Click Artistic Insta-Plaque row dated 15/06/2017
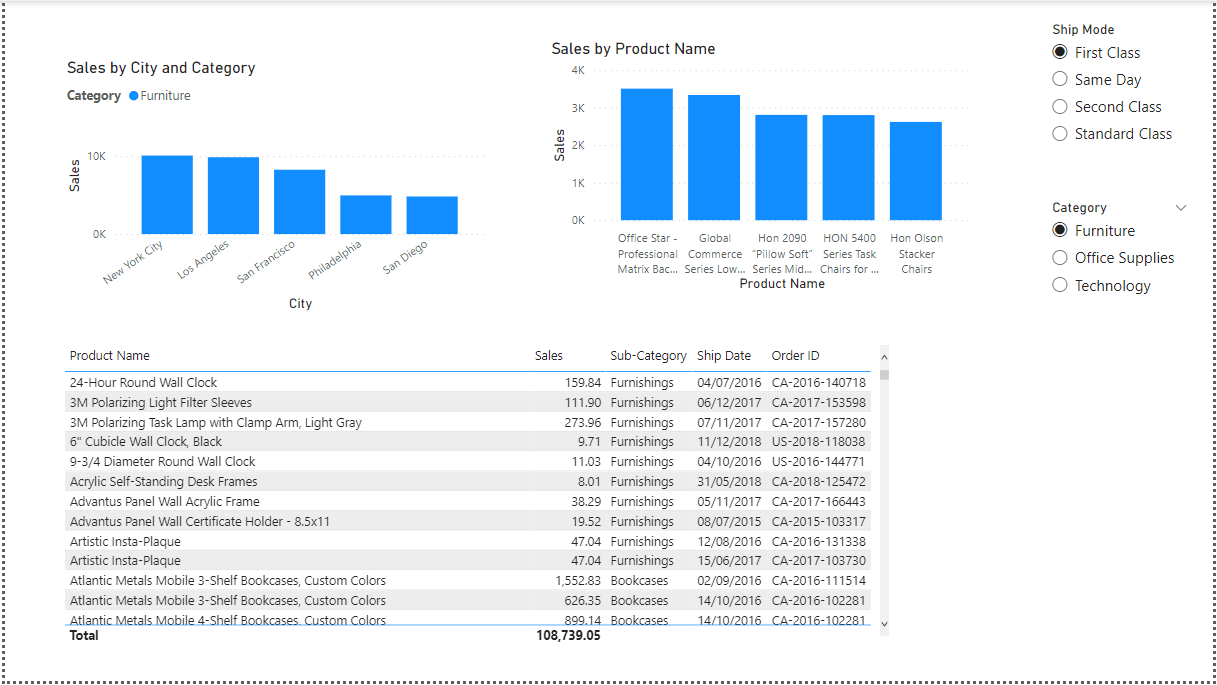The image size is (1217, 685). coord(467,560)
